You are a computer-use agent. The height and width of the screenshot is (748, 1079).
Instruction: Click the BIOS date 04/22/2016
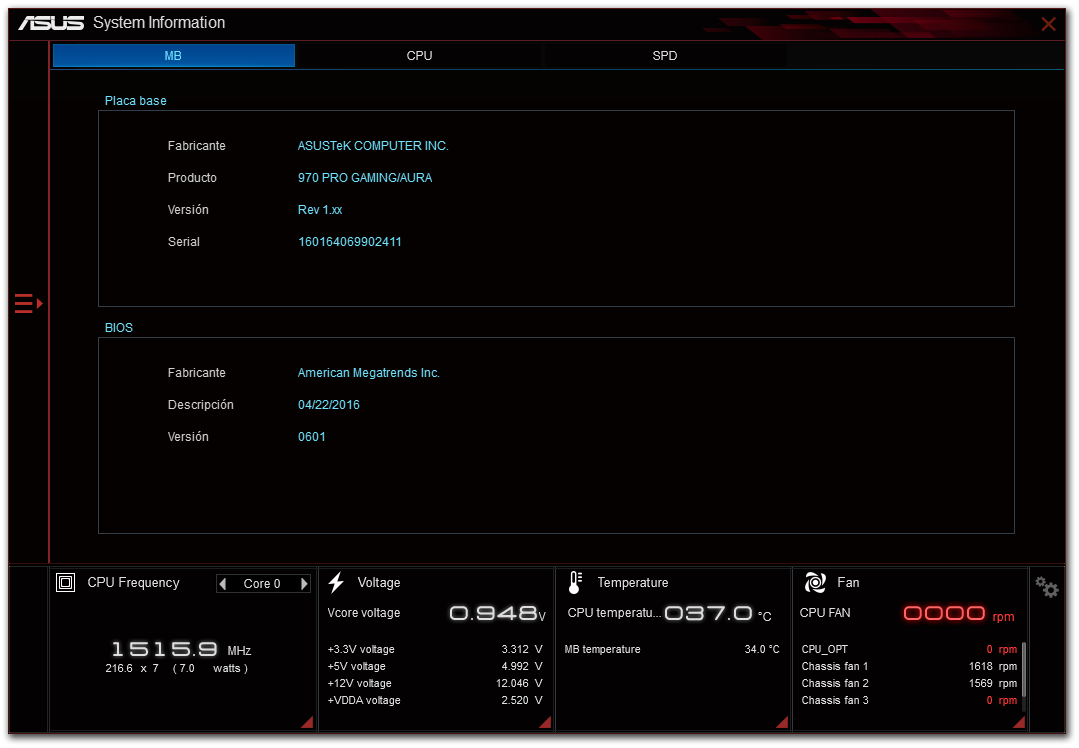tap(328, 405)
